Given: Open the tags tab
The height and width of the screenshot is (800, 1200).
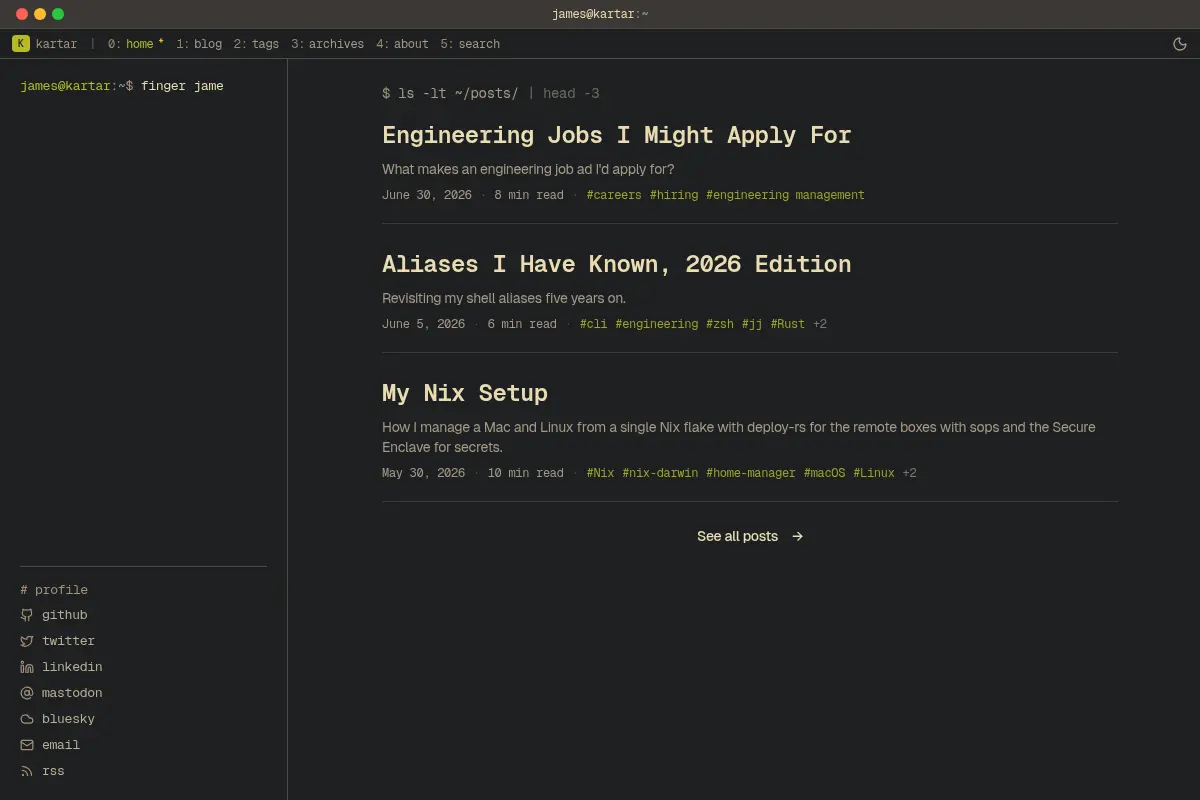Looking at the screenshot, I should click(256, 44).
